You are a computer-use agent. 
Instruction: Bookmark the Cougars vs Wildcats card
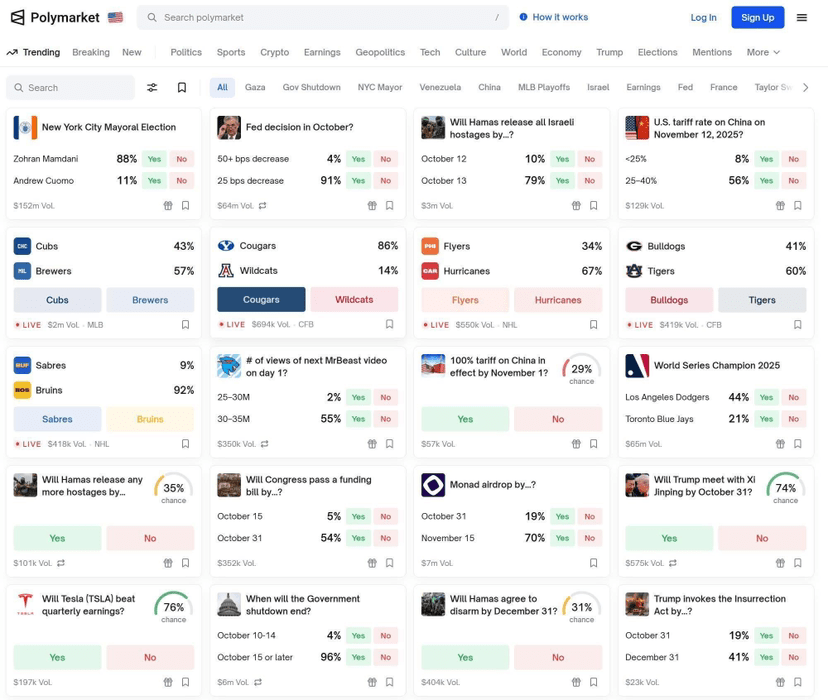[389, 324]
